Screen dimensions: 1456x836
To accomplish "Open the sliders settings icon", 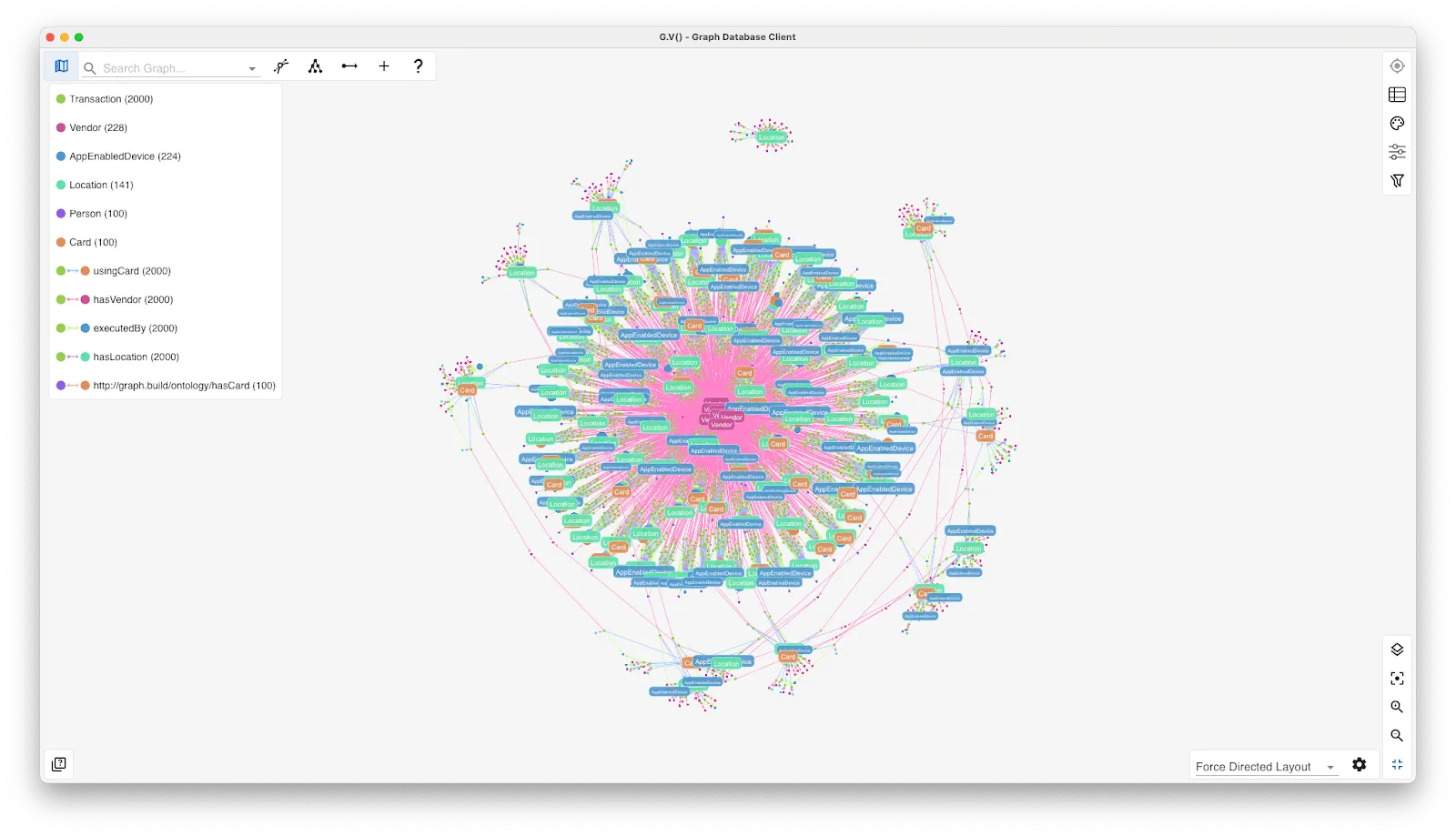I will (x=1397, y=152).
